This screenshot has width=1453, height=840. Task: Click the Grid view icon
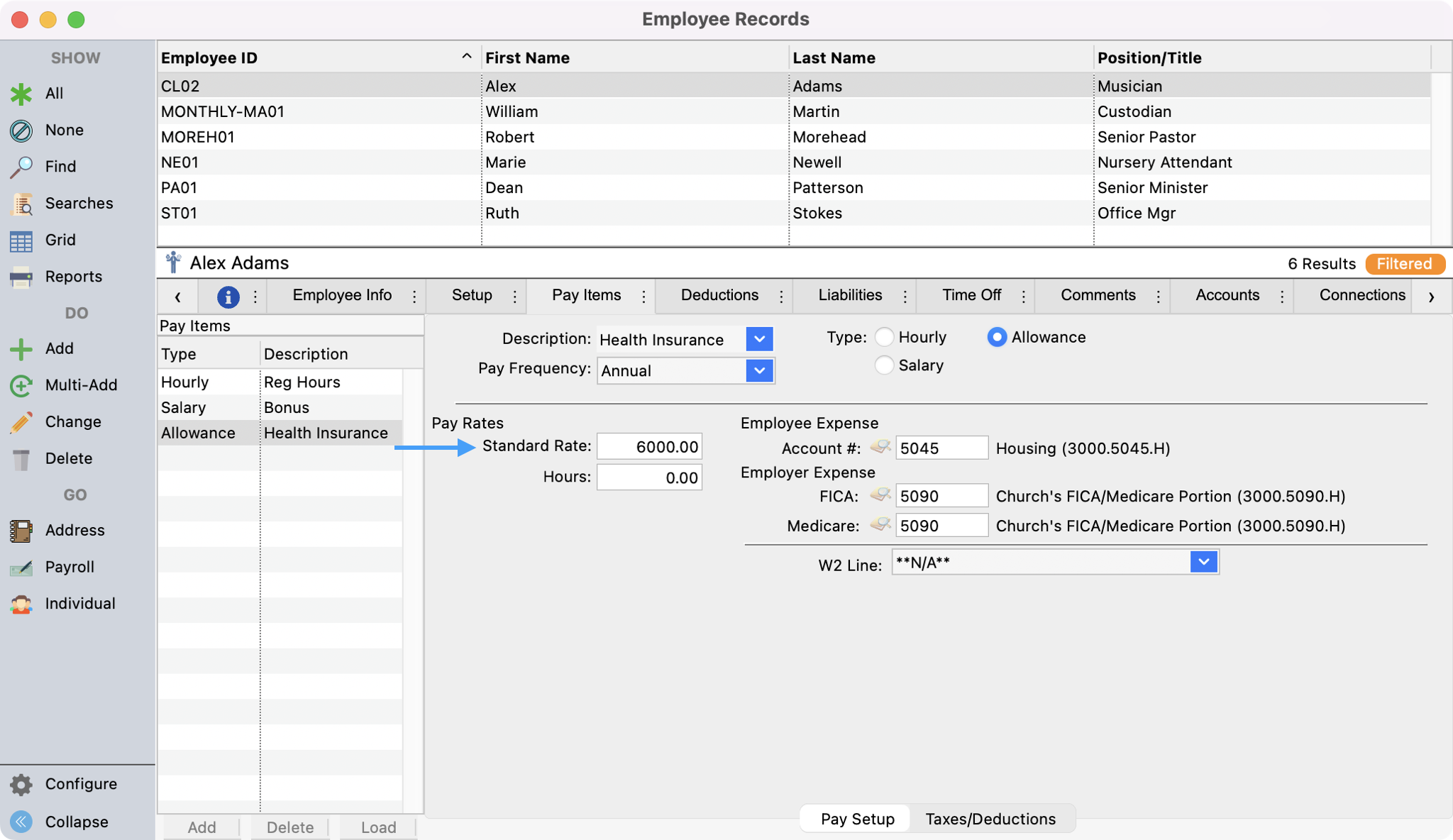click(21, 241)
